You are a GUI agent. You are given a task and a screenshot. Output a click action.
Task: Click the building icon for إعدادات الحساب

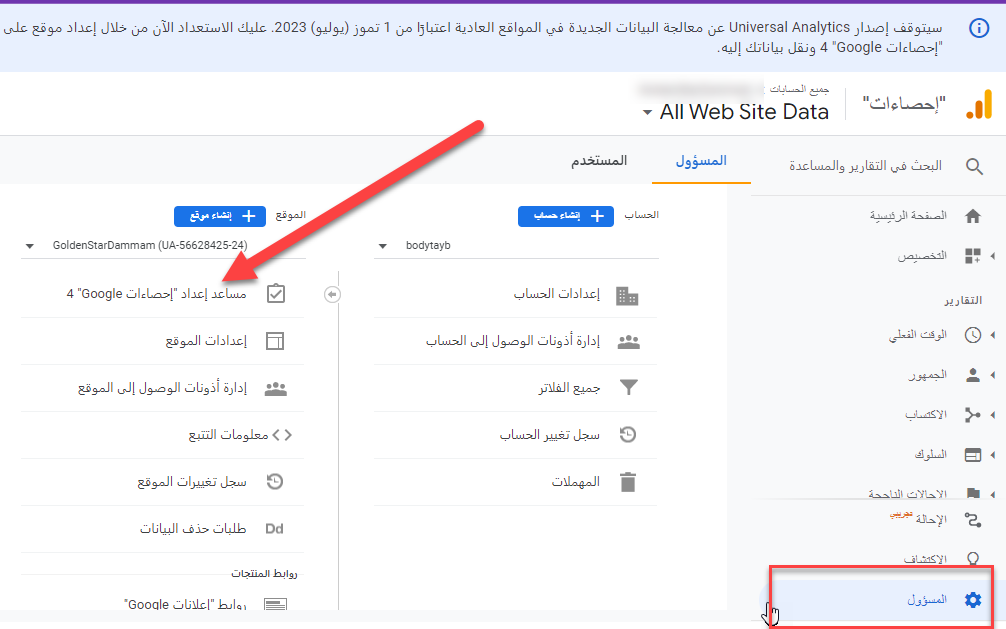click(x=627, y=296)
